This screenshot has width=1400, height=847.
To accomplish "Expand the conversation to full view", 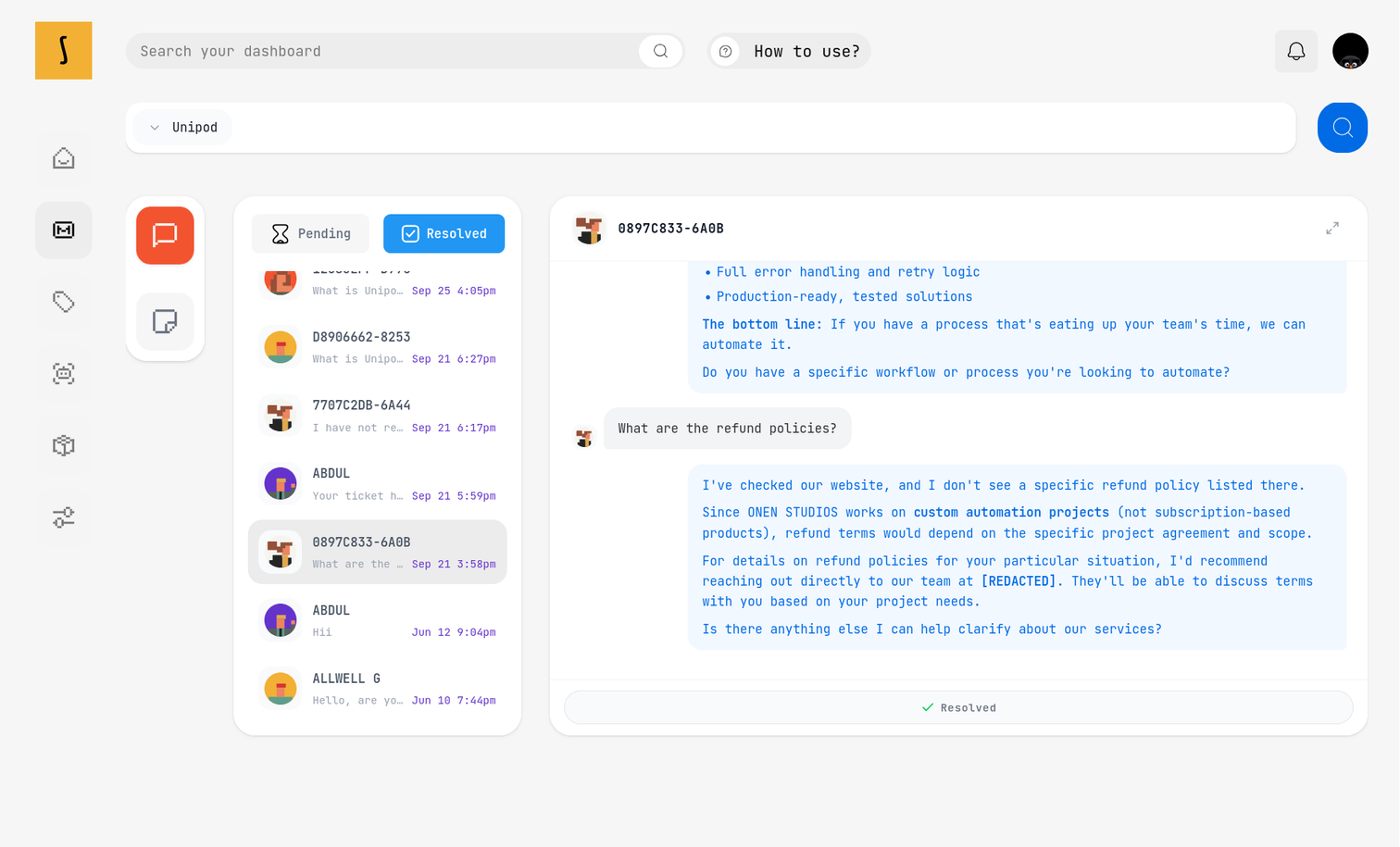I will (x=1332, y=228).
